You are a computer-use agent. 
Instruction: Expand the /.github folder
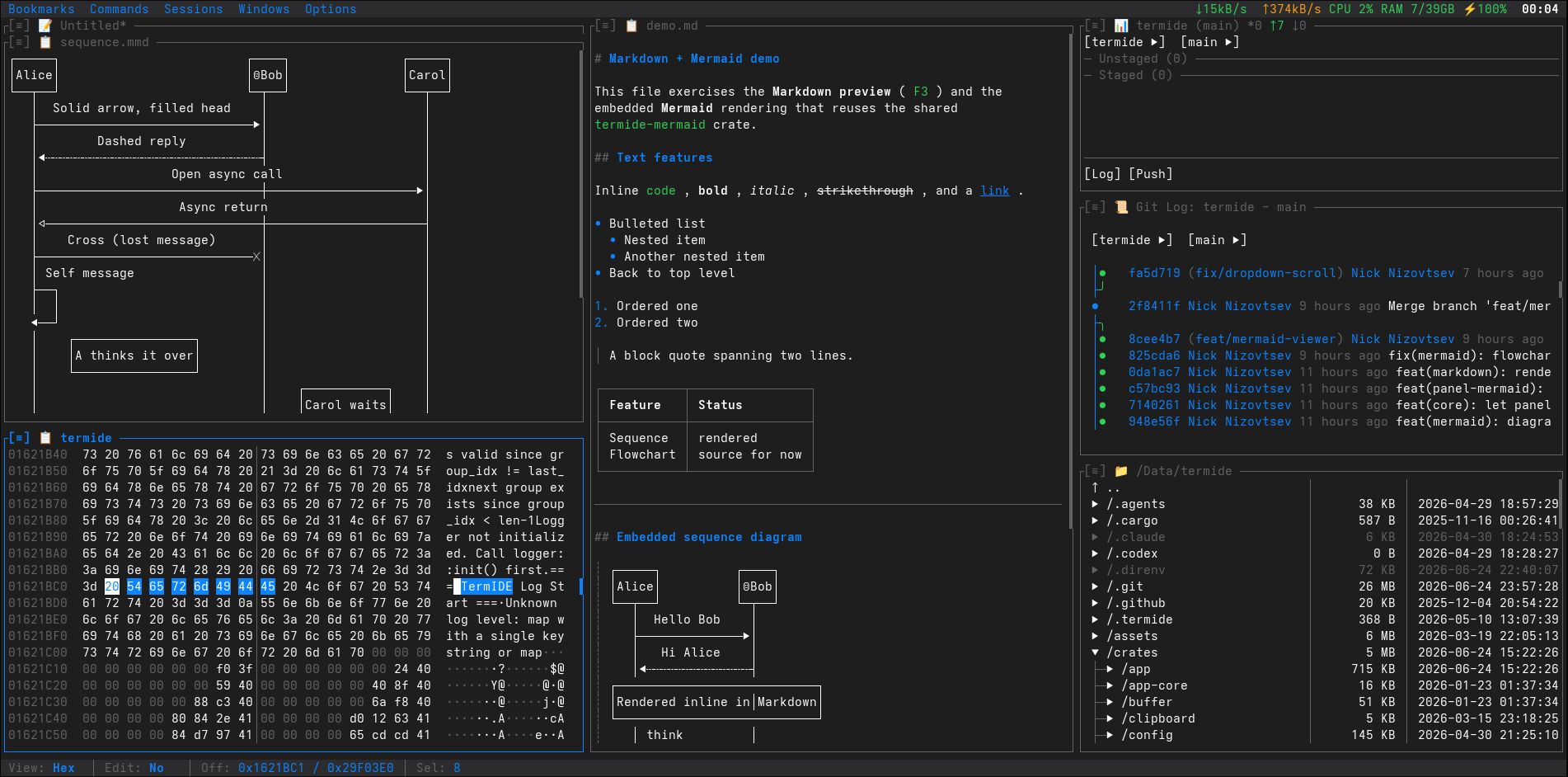tap(1095, 603)
